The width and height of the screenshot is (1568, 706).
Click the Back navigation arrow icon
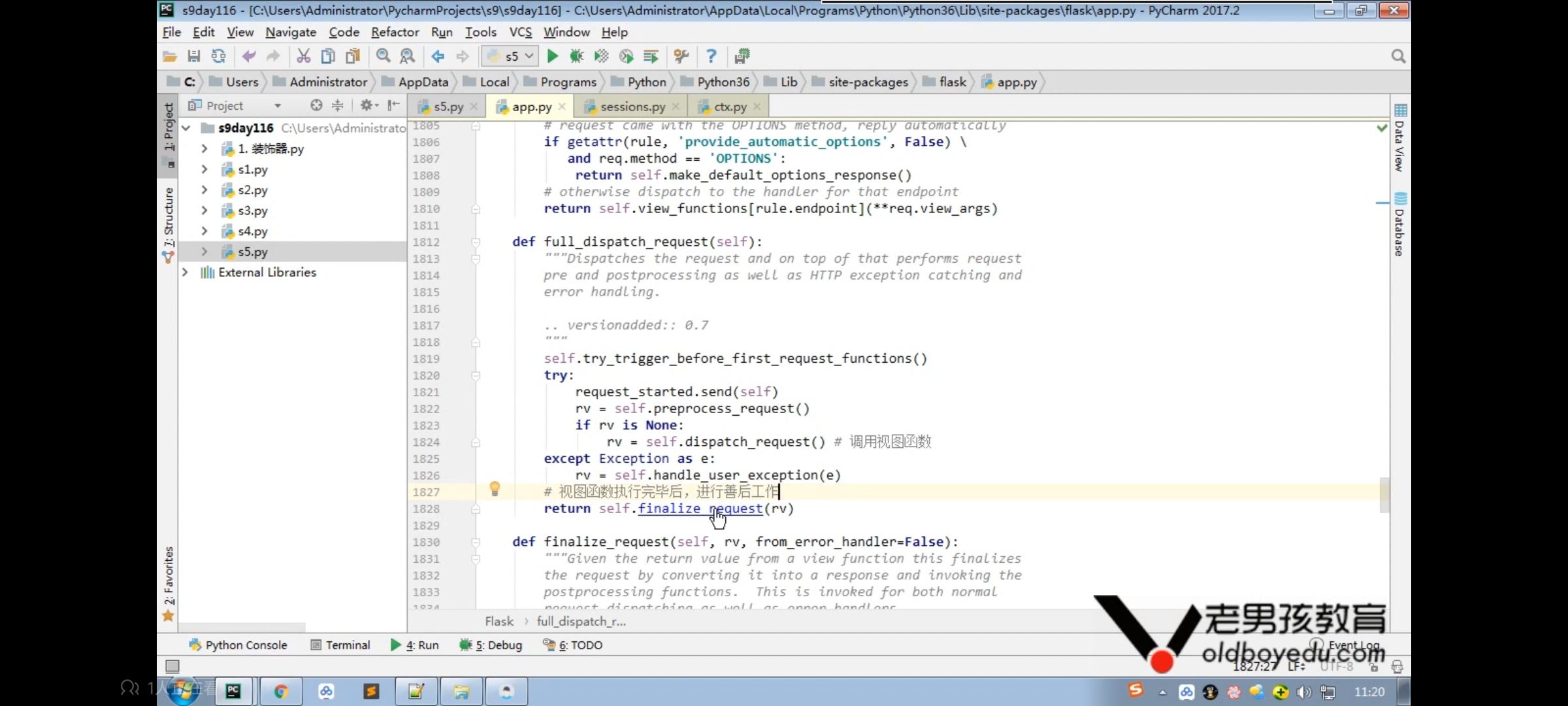(x=438, y=56)
